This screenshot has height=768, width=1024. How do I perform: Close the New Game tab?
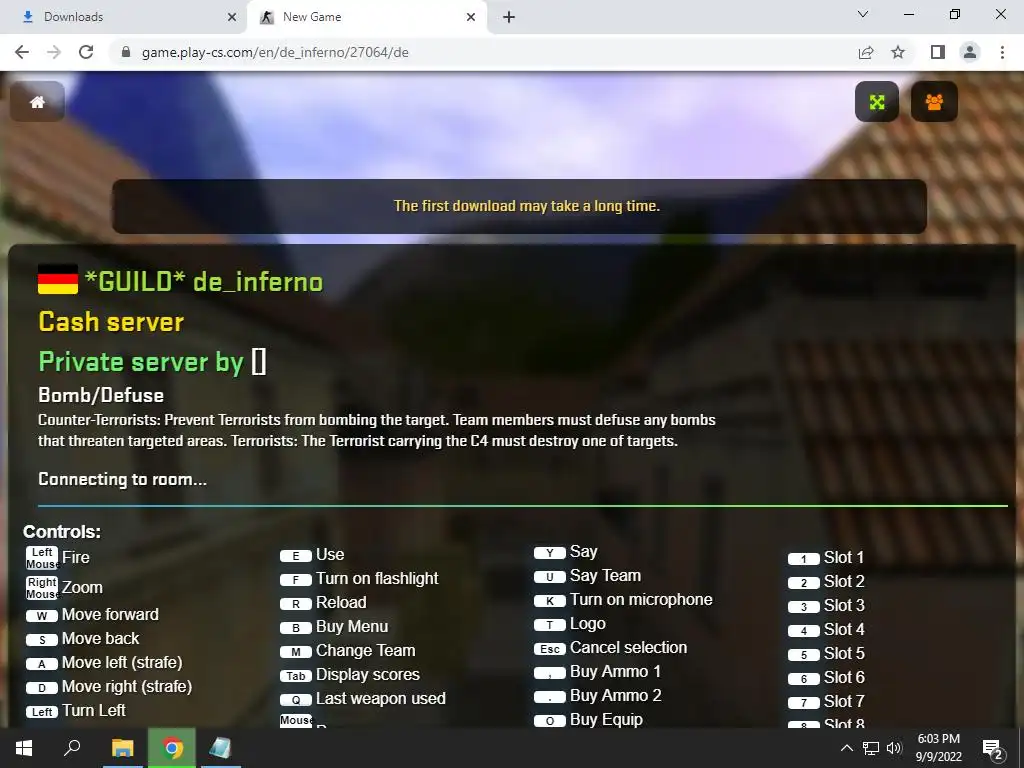click(x=471, y=17)
